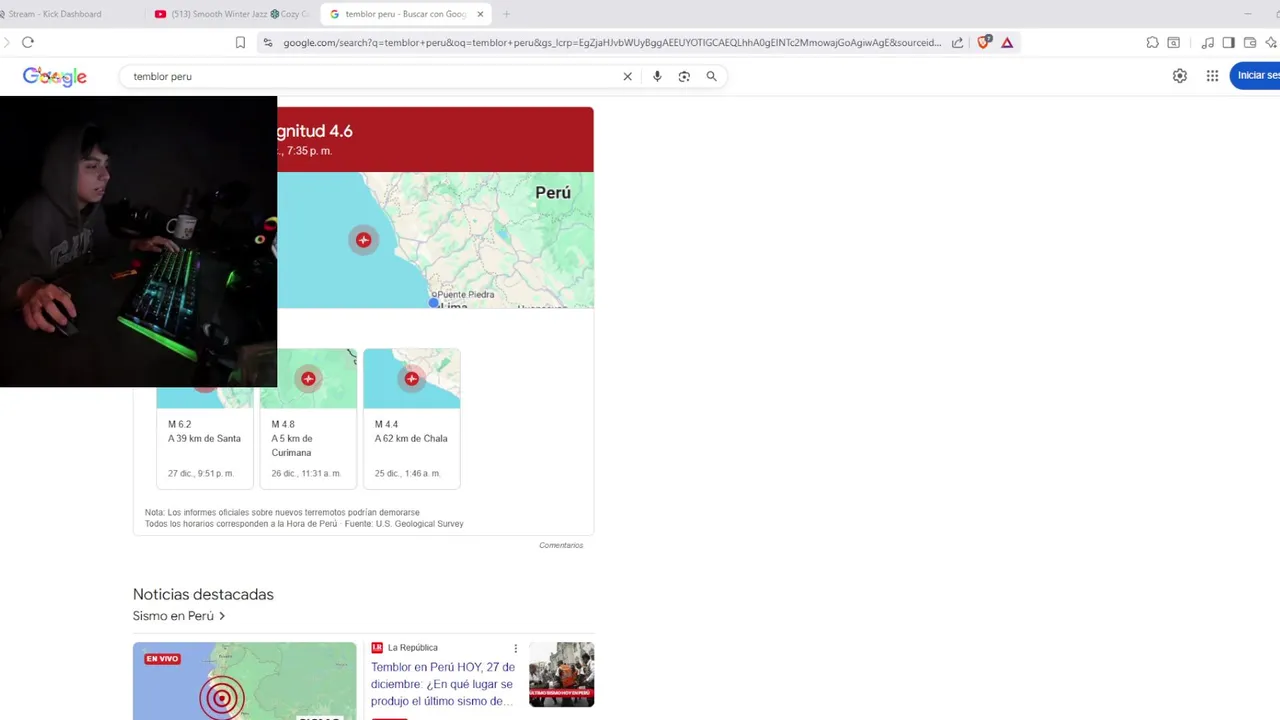Click the epicenter marker on the Peru map

[364, 240]
